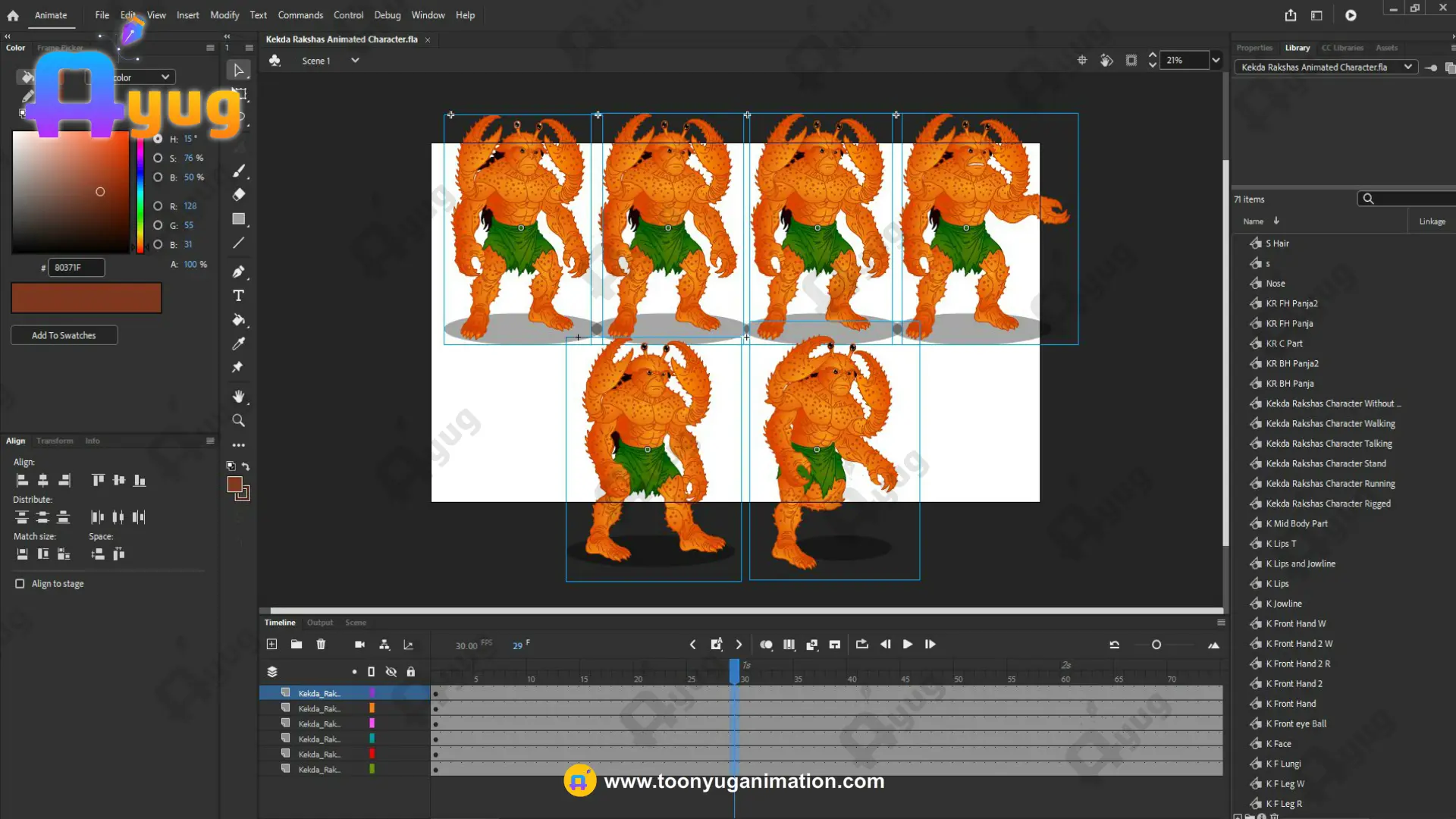Delete layer with the trash icon

321,645
